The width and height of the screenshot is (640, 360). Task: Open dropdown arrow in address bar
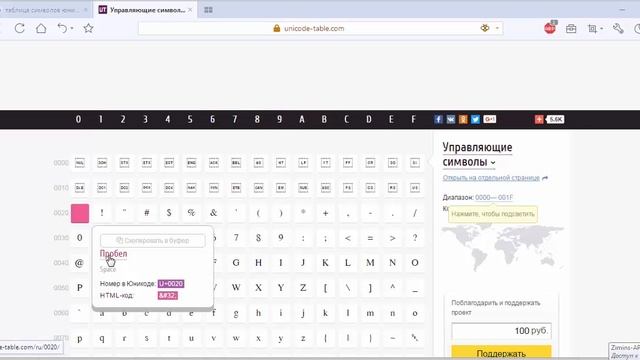497,28
